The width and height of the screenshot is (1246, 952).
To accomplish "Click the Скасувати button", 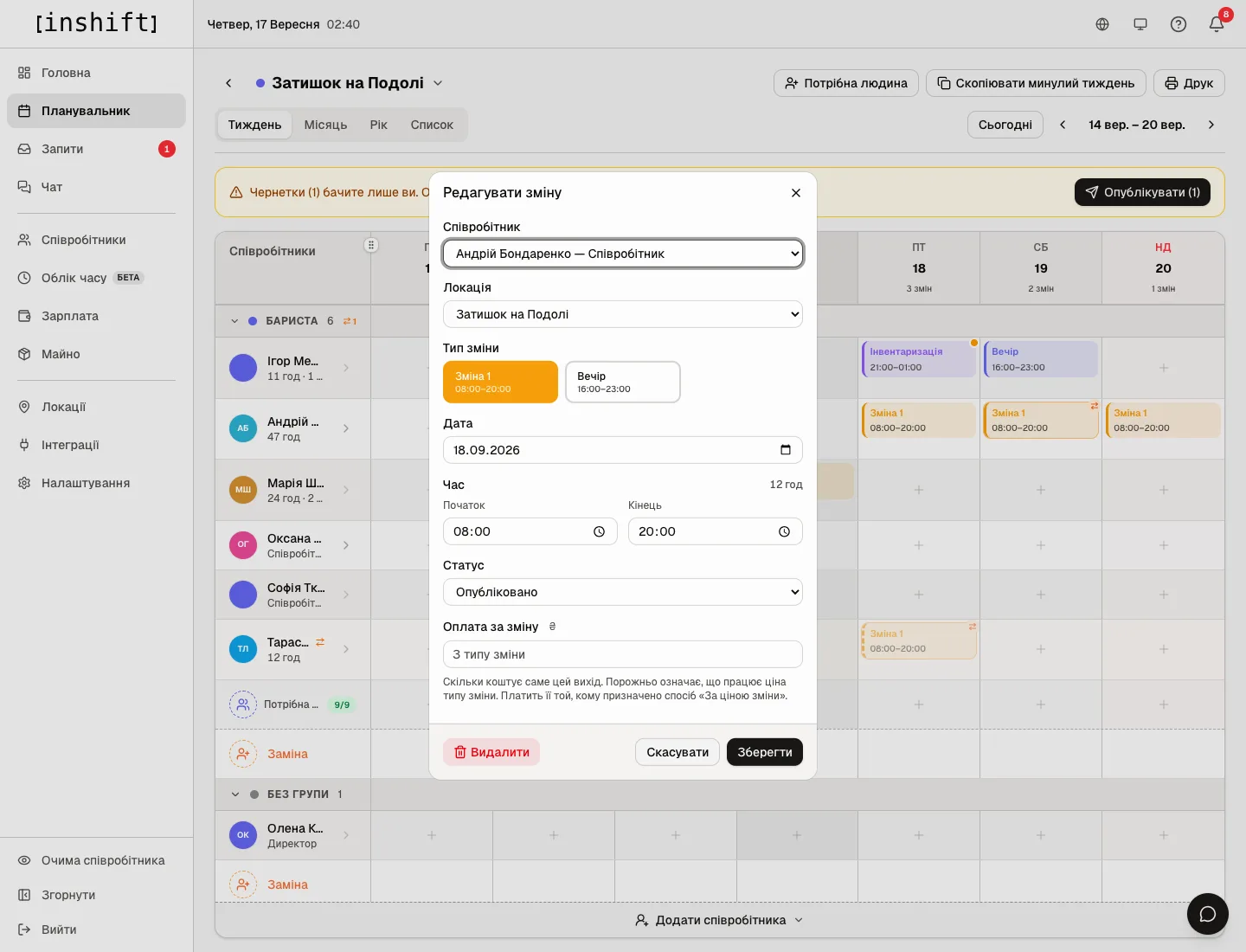I will click(x=678, y=752).
